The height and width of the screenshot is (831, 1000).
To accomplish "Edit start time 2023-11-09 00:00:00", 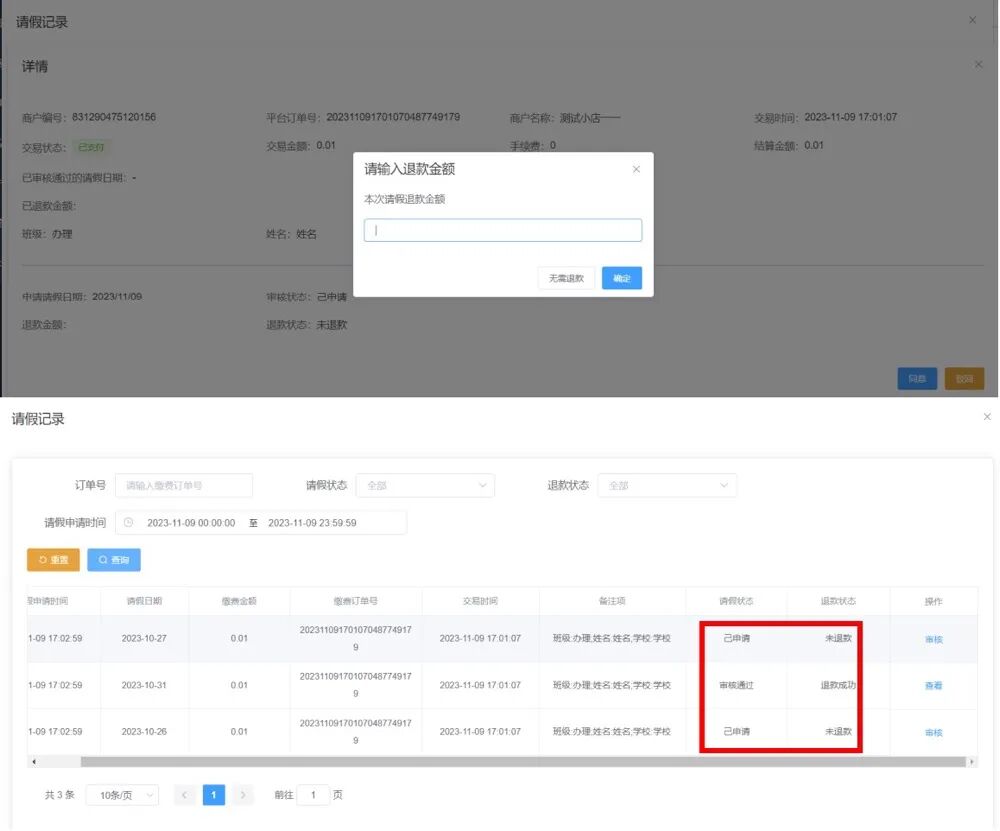I will pyautogui.click(x=191, y=523).
